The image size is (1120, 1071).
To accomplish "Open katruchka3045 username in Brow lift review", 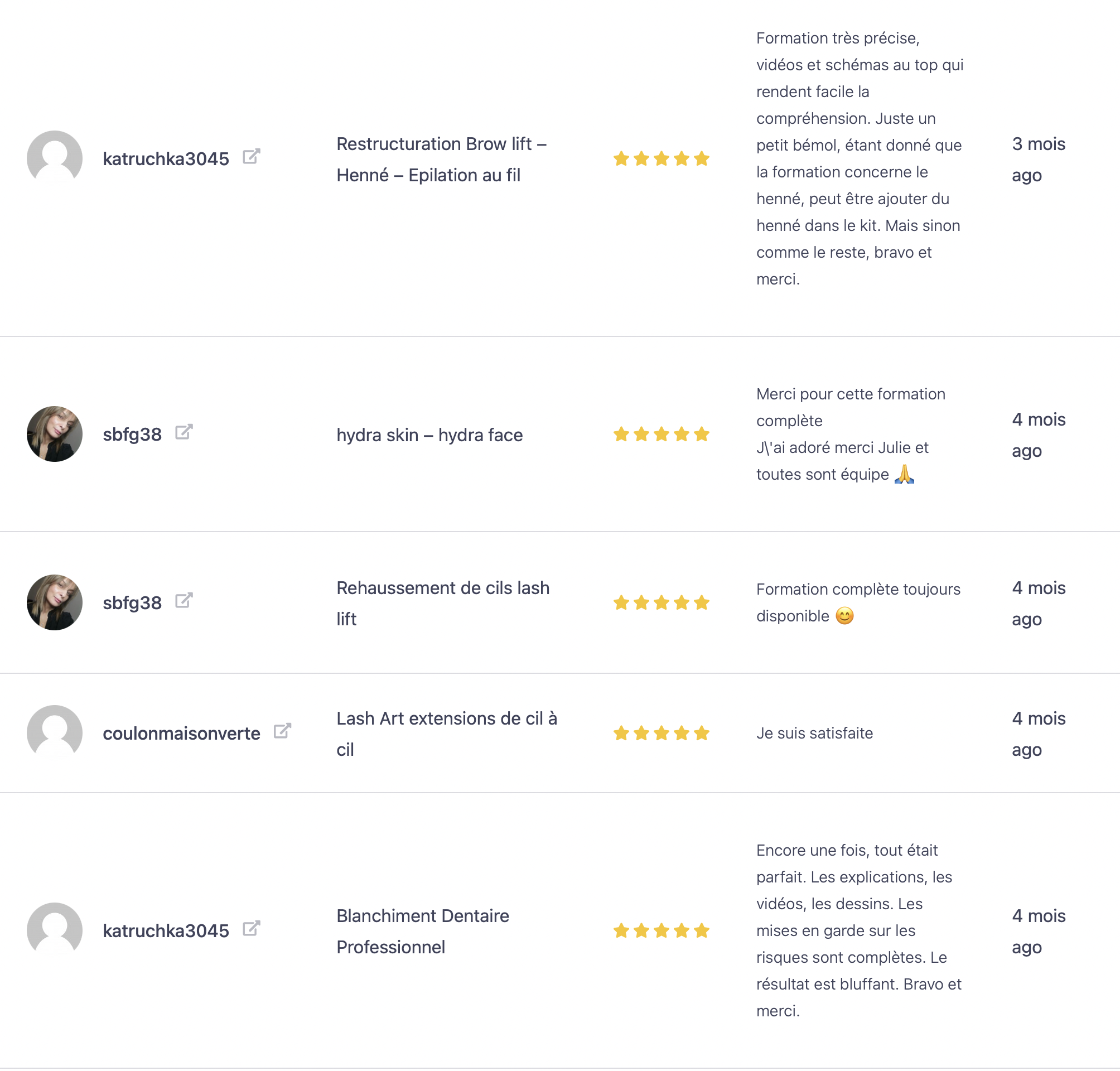I will [166, 159].
